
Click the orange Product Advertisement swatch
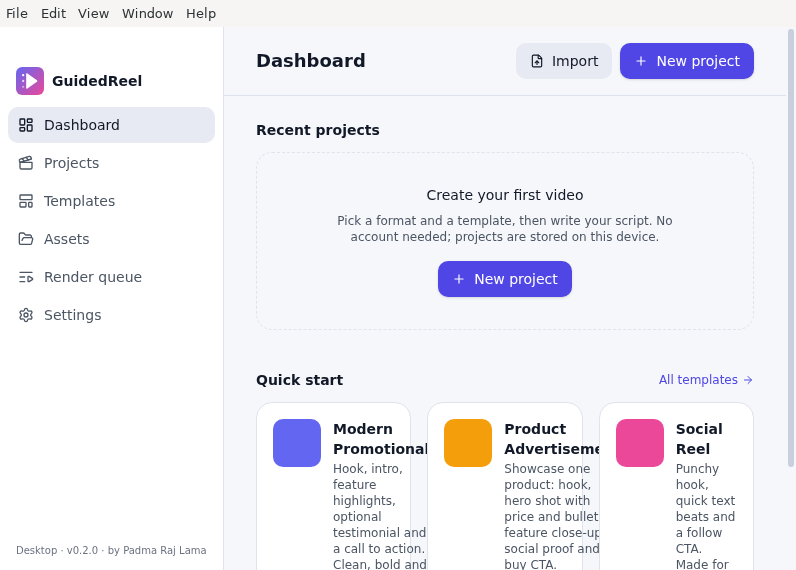click(x=468, y=443)
